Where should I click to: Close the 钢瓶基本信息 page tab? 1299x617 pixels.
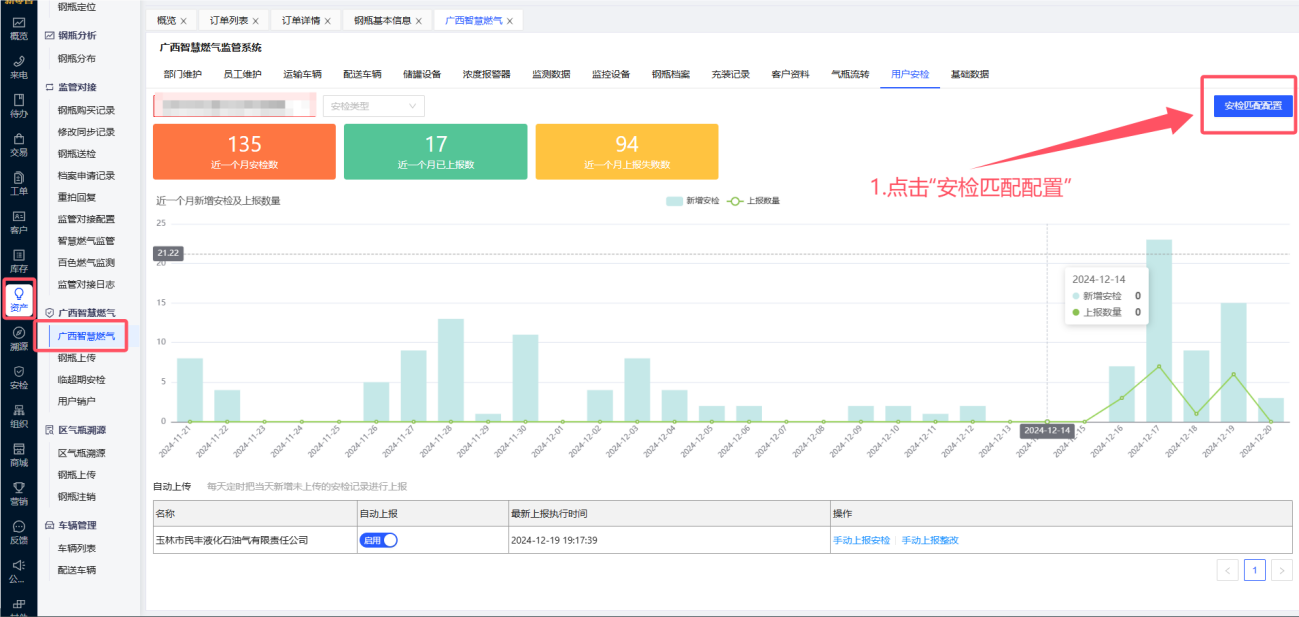[418, 20]
